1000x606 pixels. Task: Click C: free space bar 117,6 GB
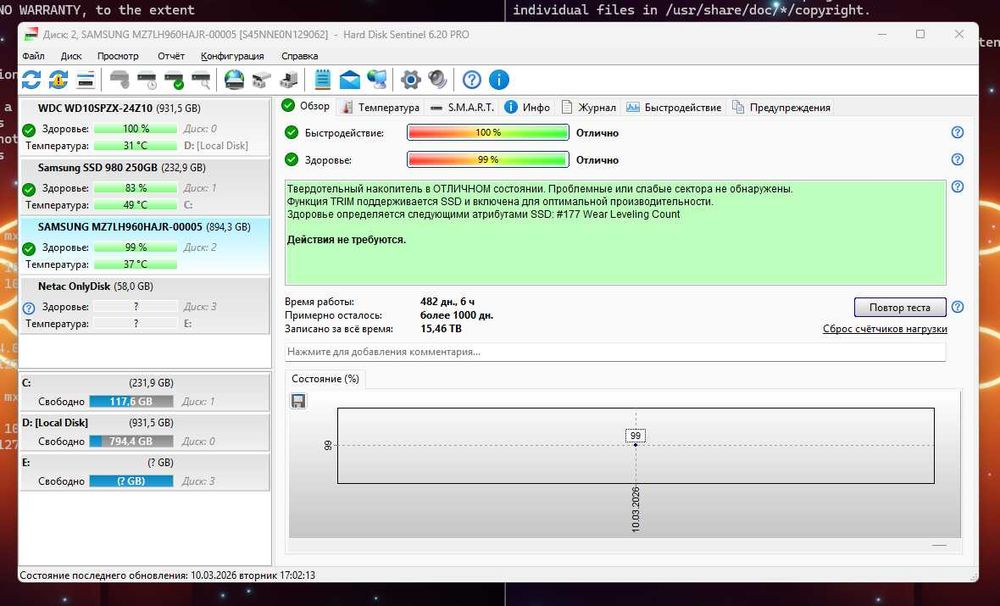point(131,401)
